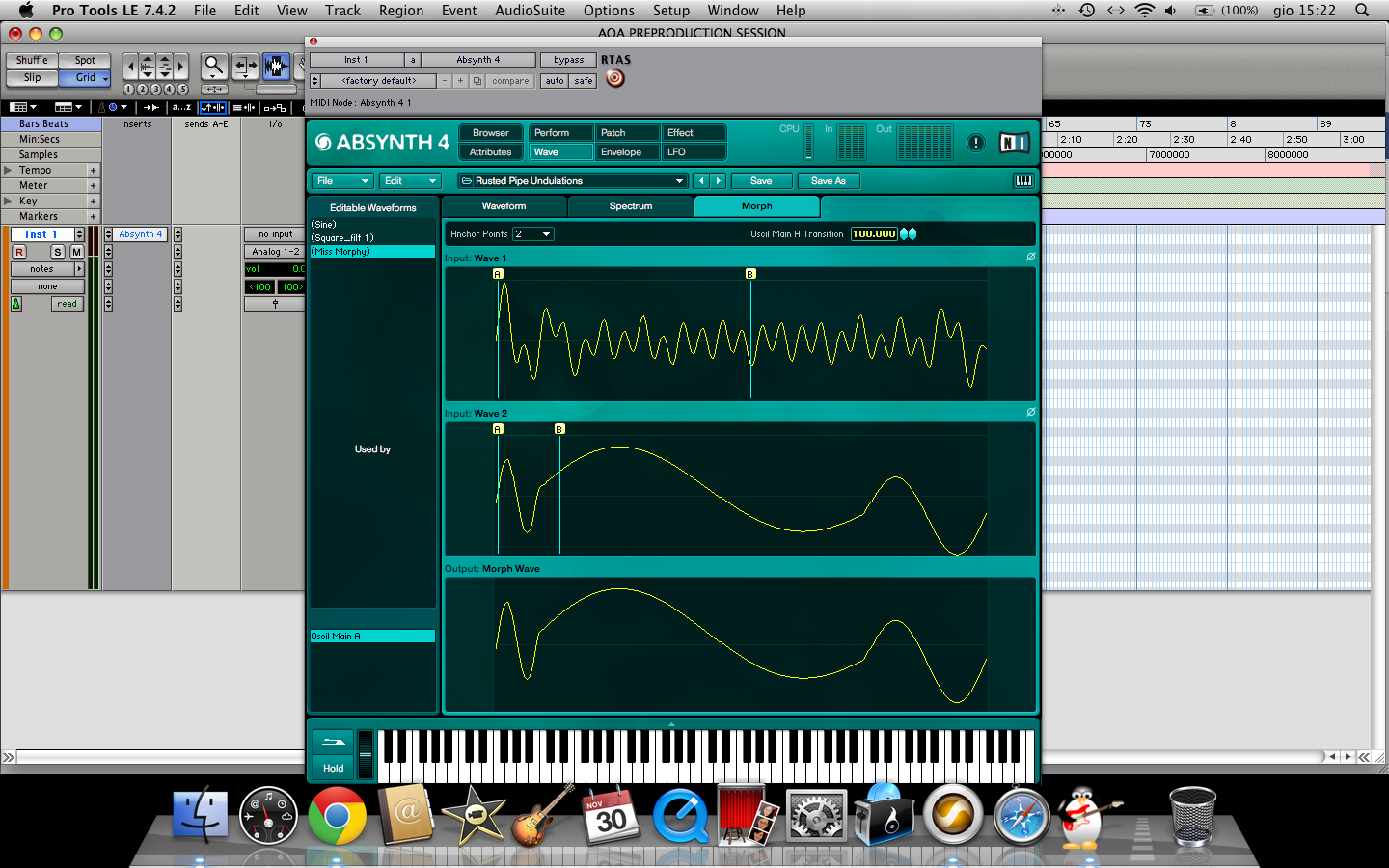The height and width of the screenshot is (868, 1389).
Task: Click the NI logo in Absynth
Action: pyautogui.click(x=1014, y=143)
